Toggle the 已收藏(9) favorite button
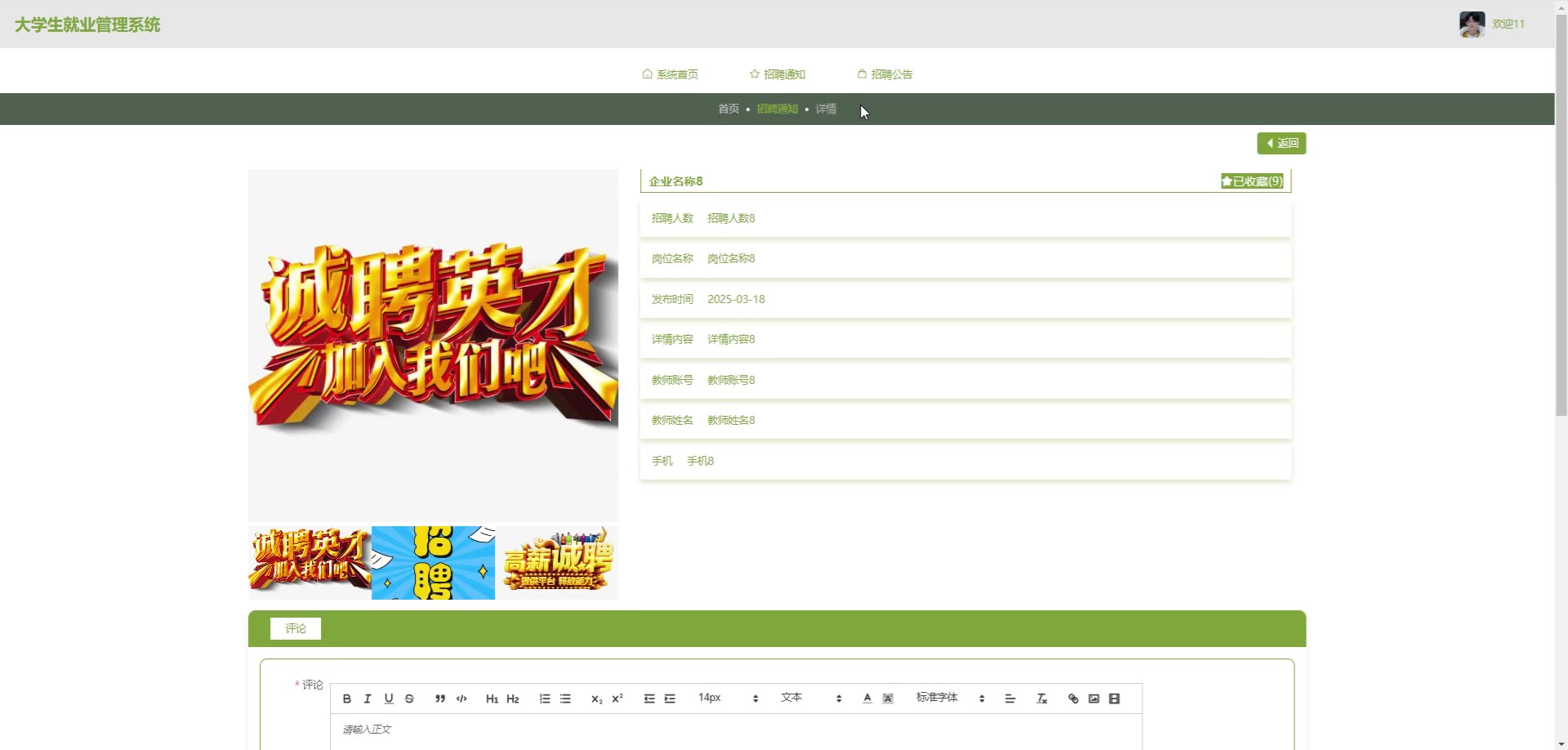Image resolution: width=1568 pixels, height=750 pixels. pyautogui.click(x=1252, y=181)
